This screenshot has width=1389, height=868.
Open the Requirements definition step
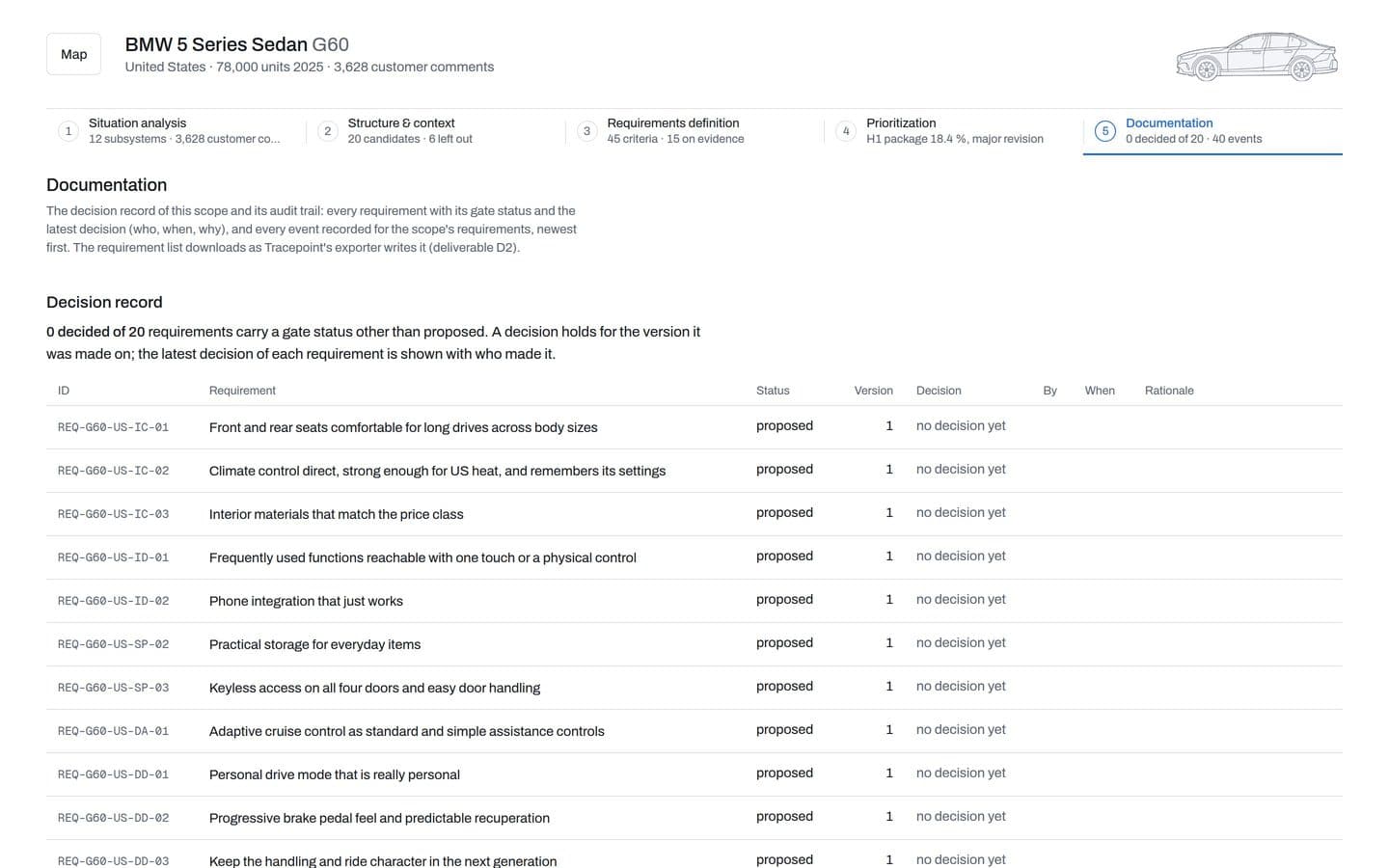tap(694, 131)
